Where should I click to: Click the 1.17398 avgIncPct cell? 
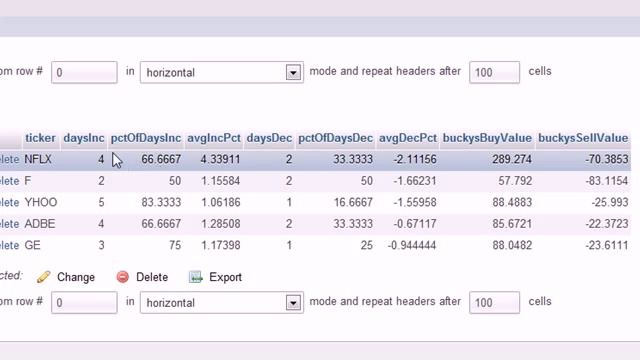coord(220,245)
